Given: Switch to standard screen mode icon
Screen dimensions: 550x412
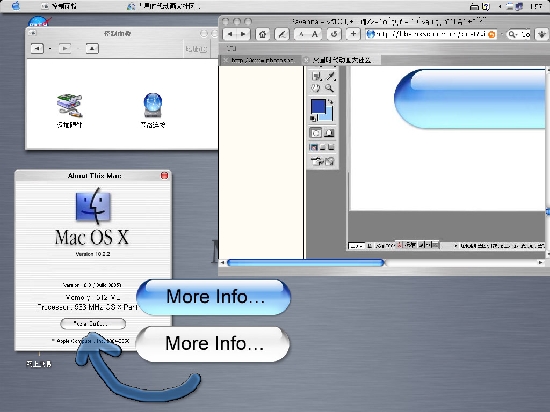Looking at the screenshot, I should (x=313, y=147).
